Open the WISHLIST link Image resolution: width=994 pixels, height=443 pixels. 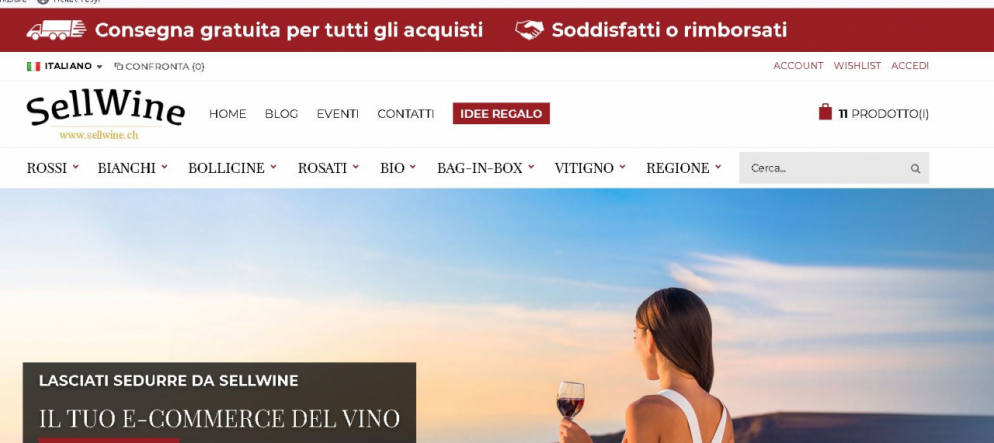(x=857, y=66)
